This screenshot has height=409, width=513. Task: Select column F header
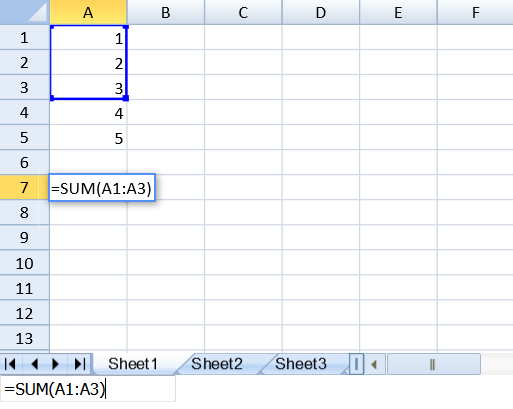475,12
